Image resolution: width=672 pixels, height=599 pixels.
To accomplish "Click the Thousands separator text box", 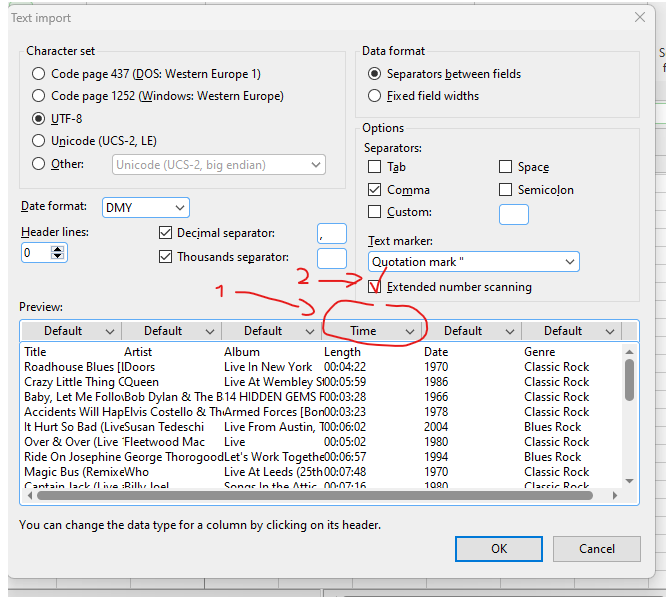I will [331, 258].
